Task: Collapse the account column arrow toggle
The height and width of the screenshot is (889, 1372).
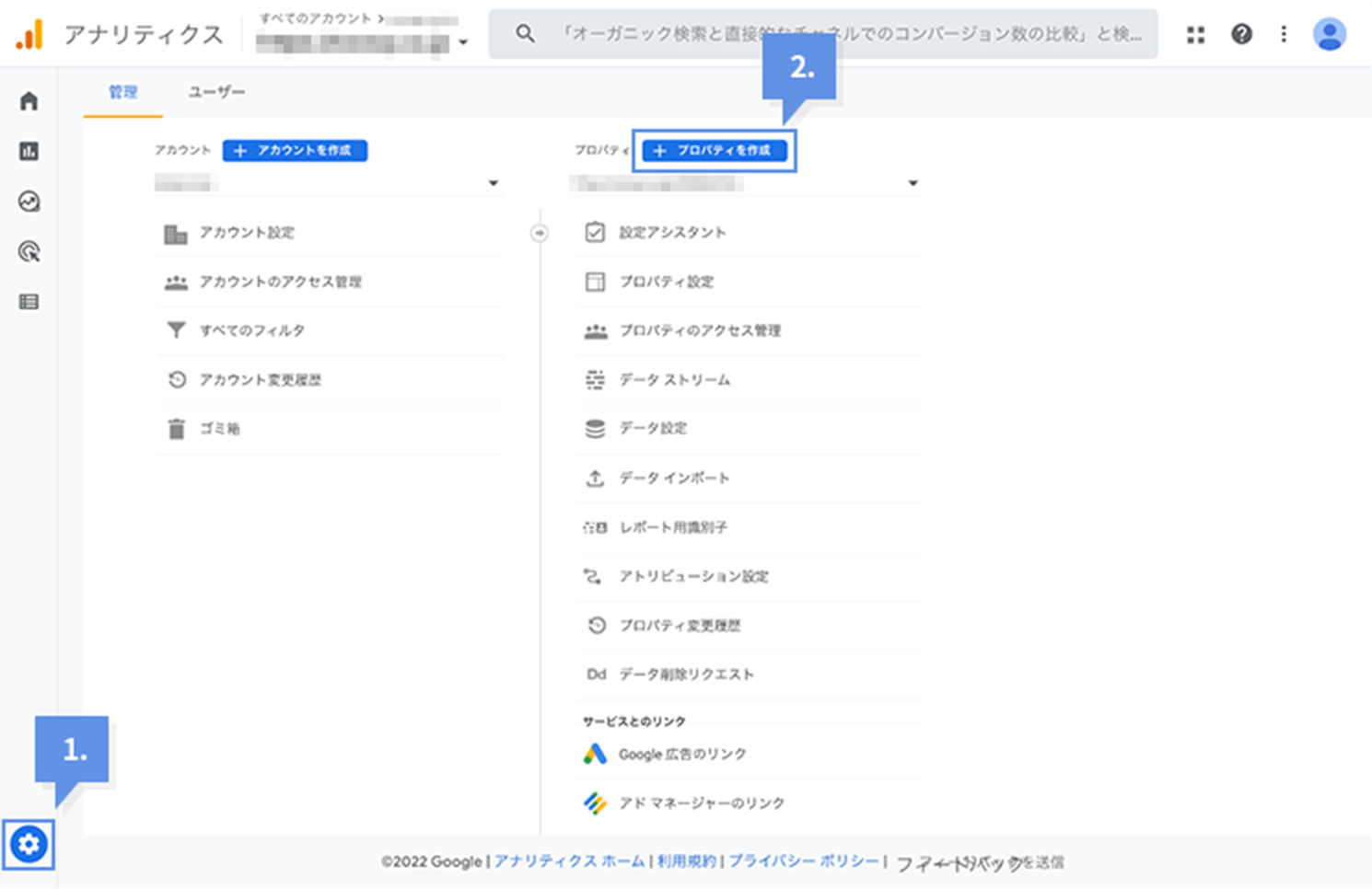Action: pyautogui.click(x=540, y=234)
